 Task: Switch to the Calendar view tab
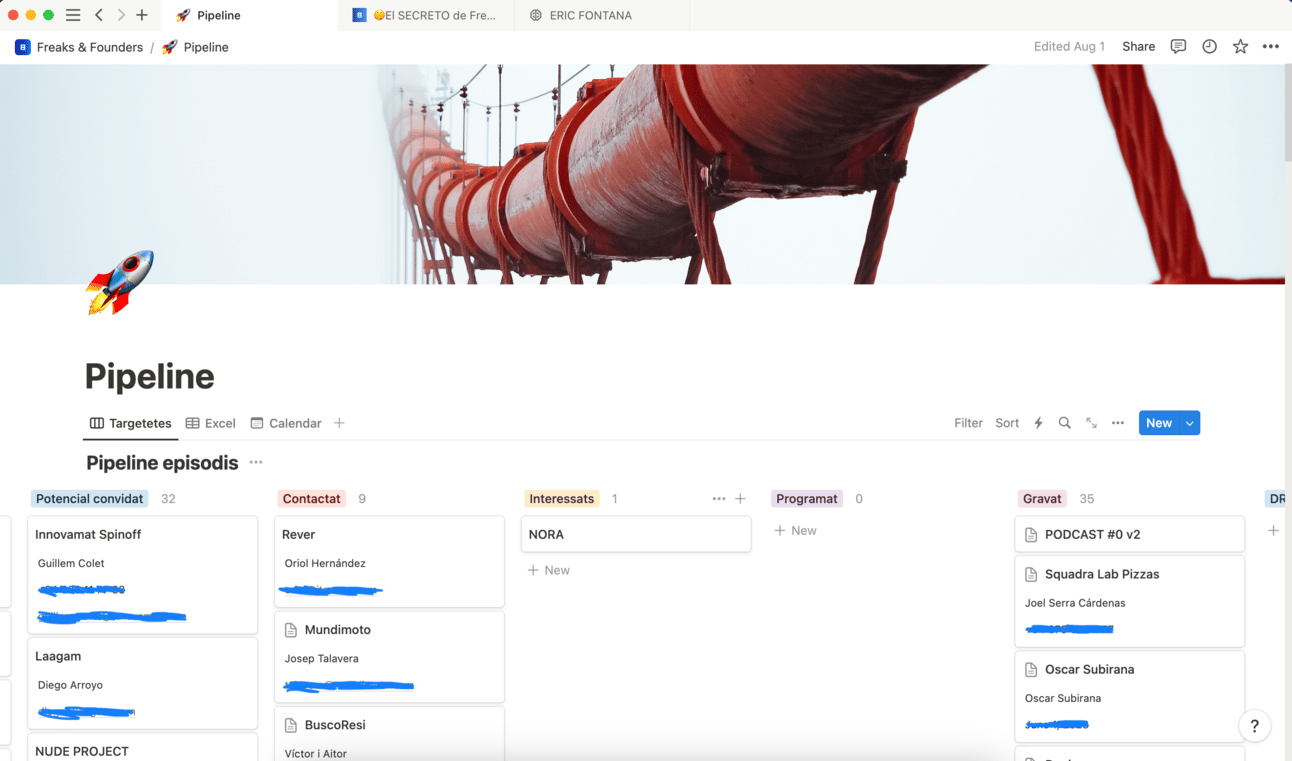pyautogui.click(x=286, y=423)
